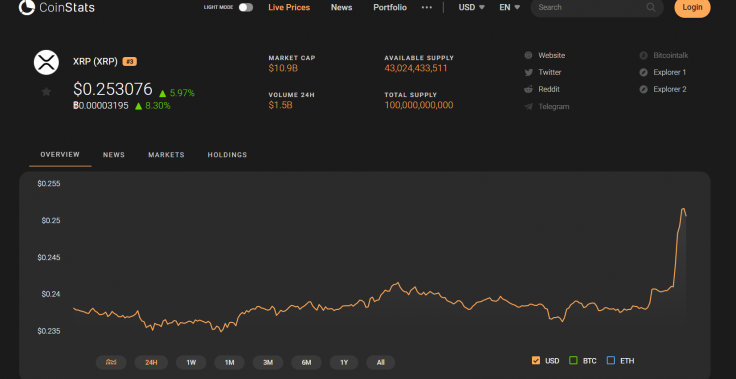736x379 pixels.
Task: Open the USD currency dropdown
Action: [x=471, y=8]
